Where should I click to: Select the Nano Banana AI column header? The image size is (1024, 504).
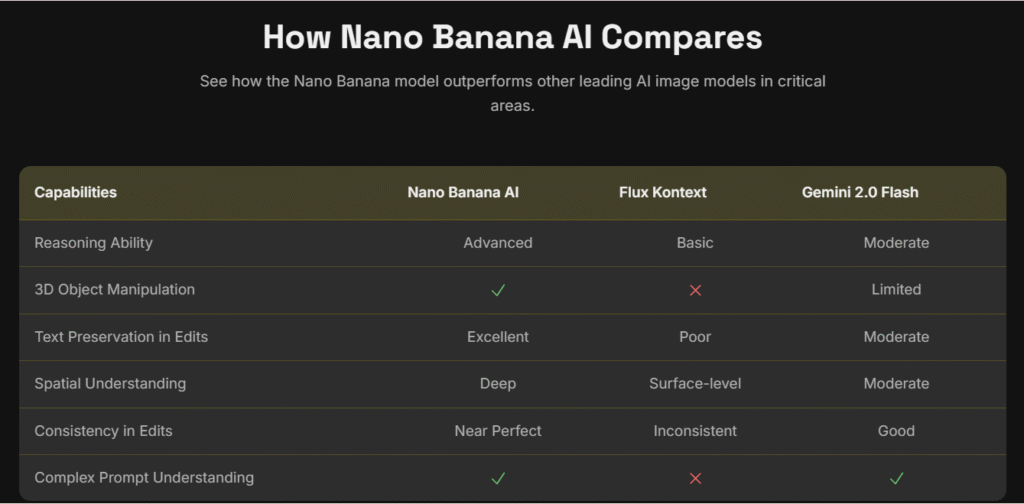pos(464,193)
